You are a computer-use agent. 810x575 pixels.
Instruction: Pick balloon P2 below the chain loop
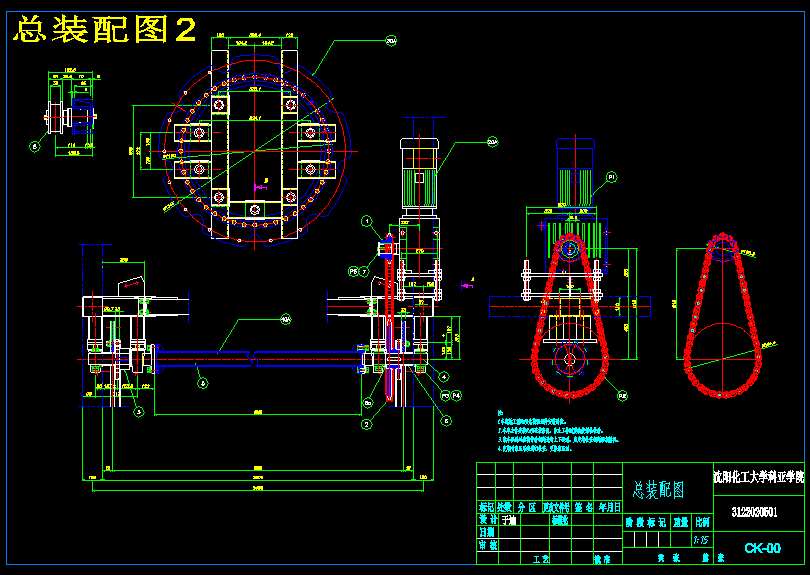click(622, 396)
